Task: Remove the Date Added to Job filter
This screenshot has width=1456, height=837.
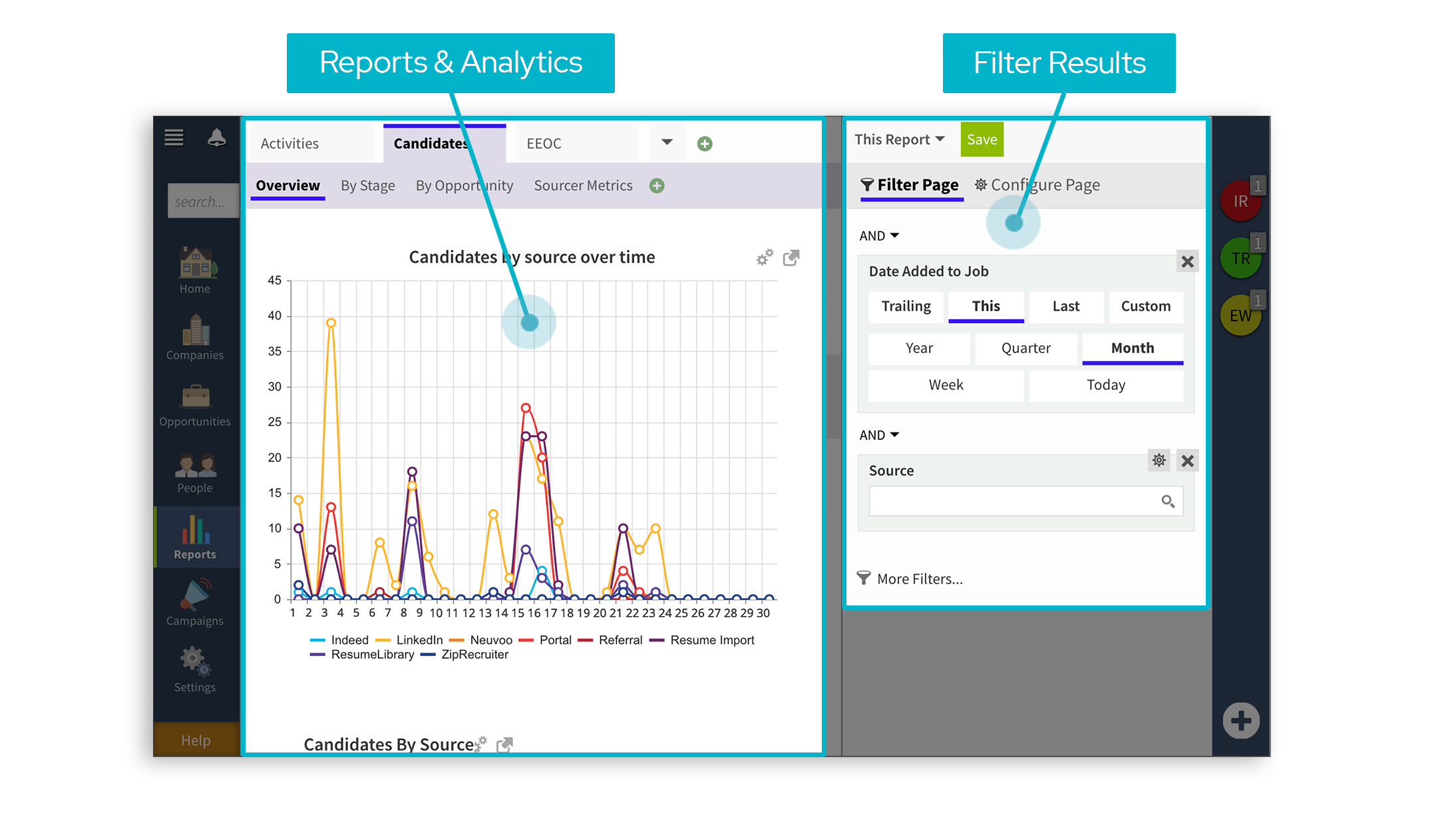Action: 1187,261
